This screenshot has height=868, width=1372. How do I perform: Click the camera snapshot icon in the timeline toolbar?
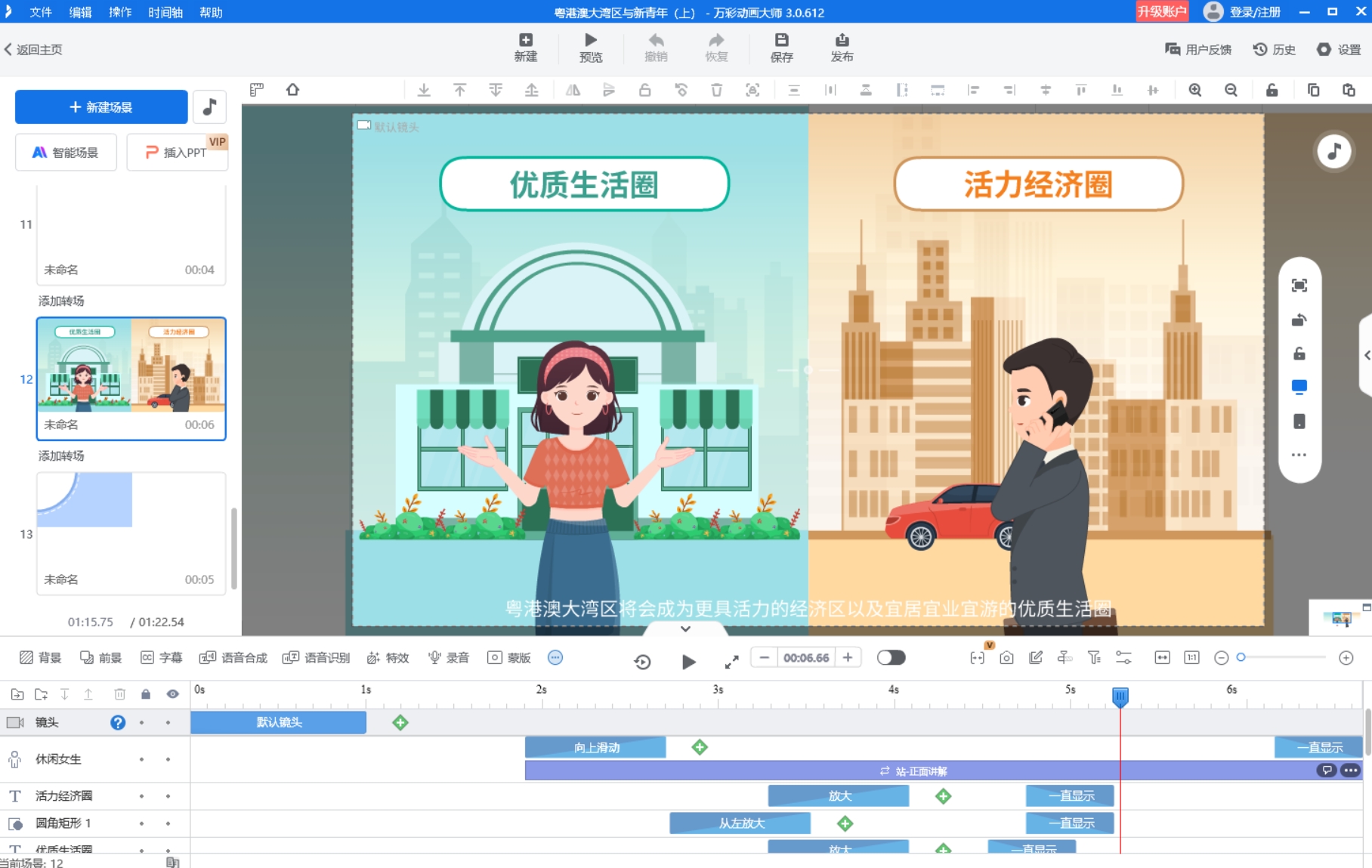click(x=1006, y=658)
